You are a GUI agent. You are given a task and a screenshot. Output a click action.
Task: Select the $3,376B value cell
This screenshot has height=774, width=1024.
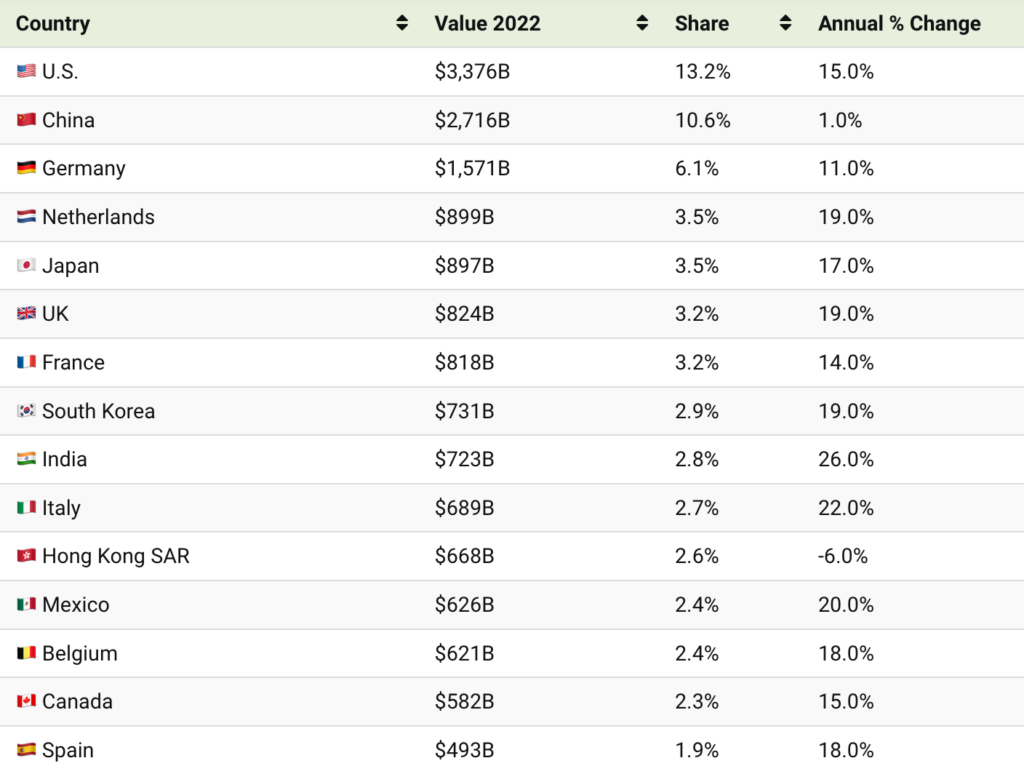(472, 72)
